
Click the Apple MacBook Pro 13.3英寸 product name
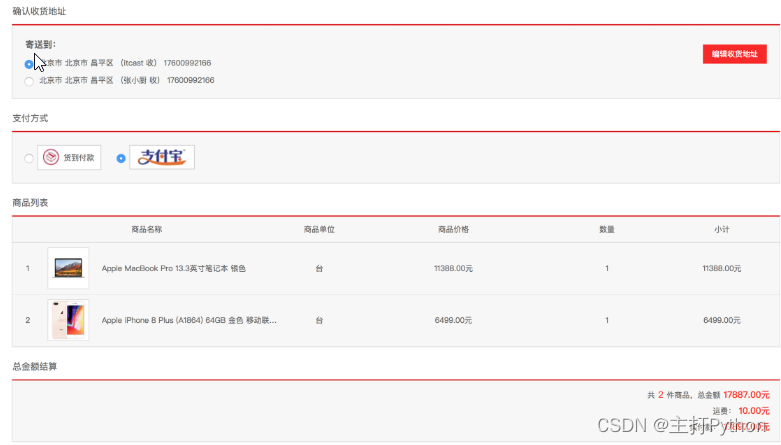(x=173, y=268)
